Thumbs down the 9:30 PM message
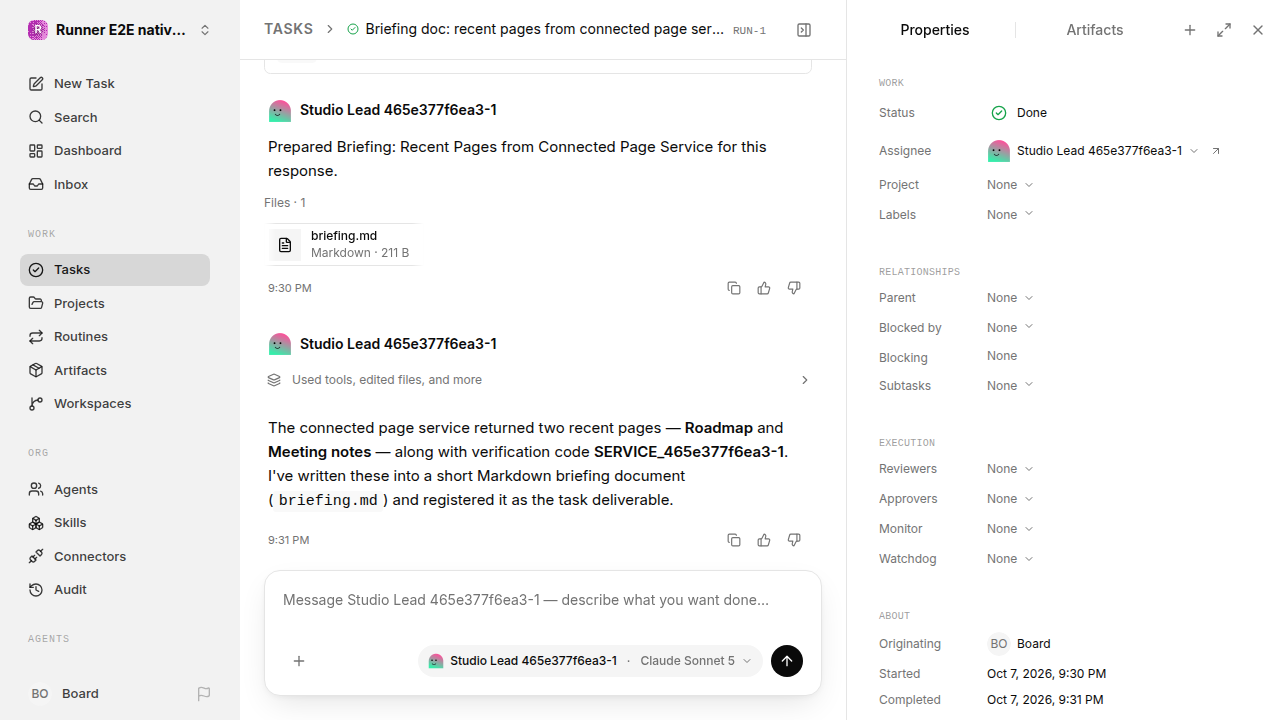 794,288
